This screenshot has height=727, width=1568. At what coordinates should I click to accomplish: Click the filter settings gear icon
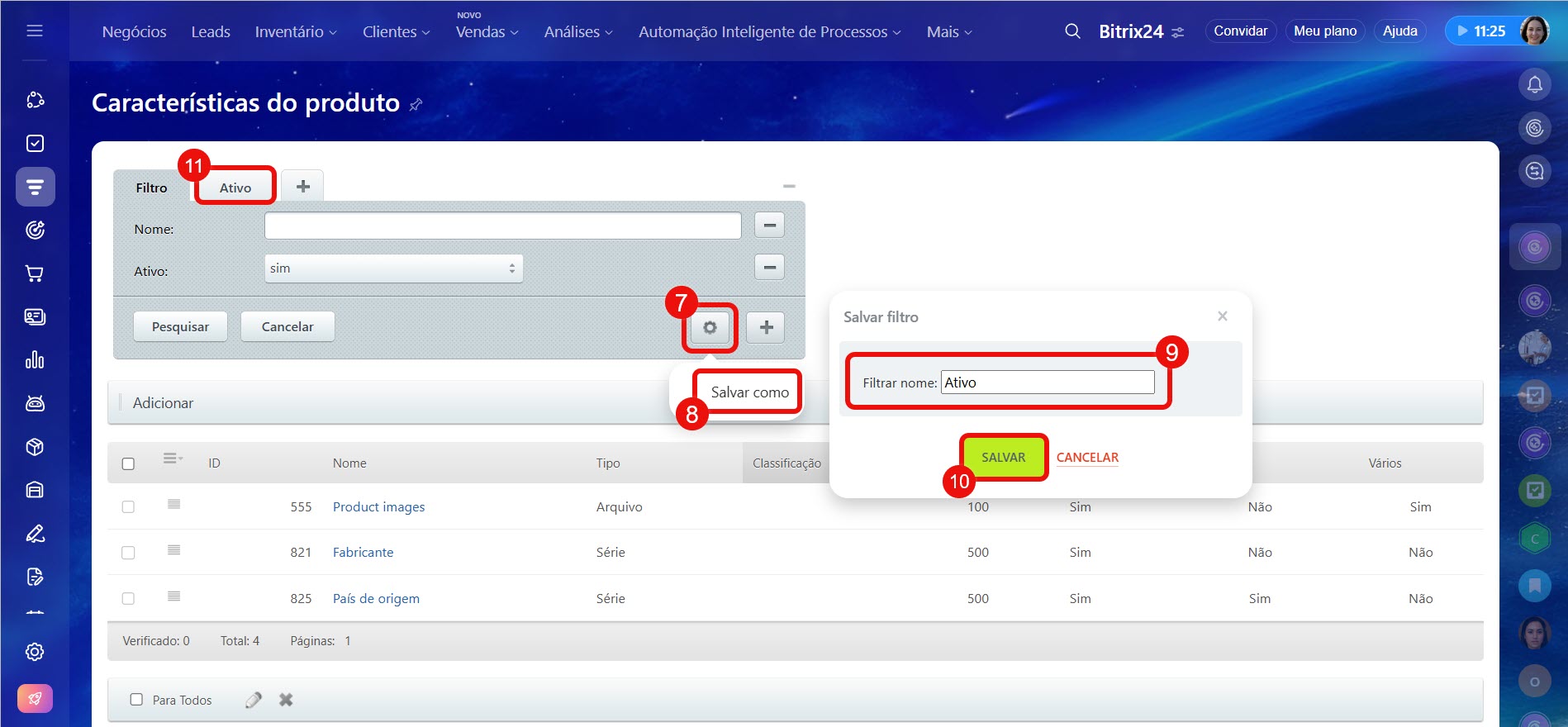pyautogui.click(x=710, y=328)
